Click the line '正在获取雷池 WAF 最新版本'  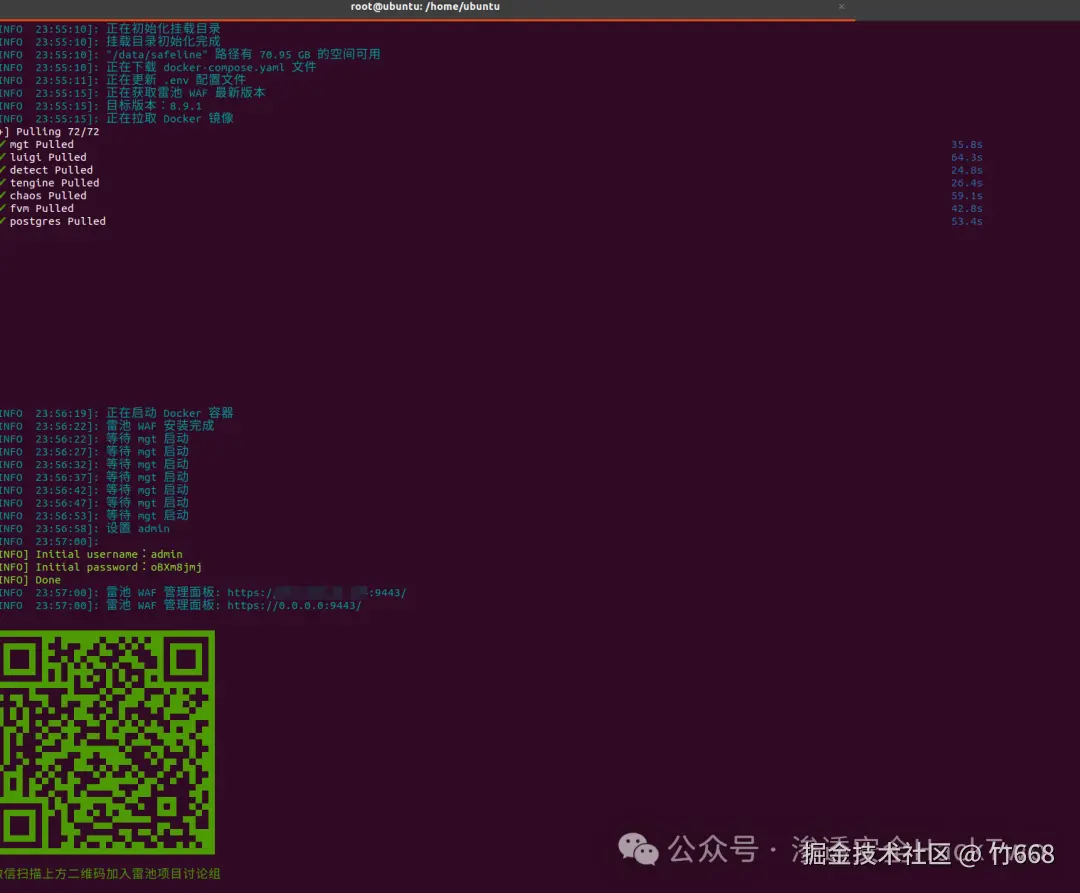tap(185, 93)
